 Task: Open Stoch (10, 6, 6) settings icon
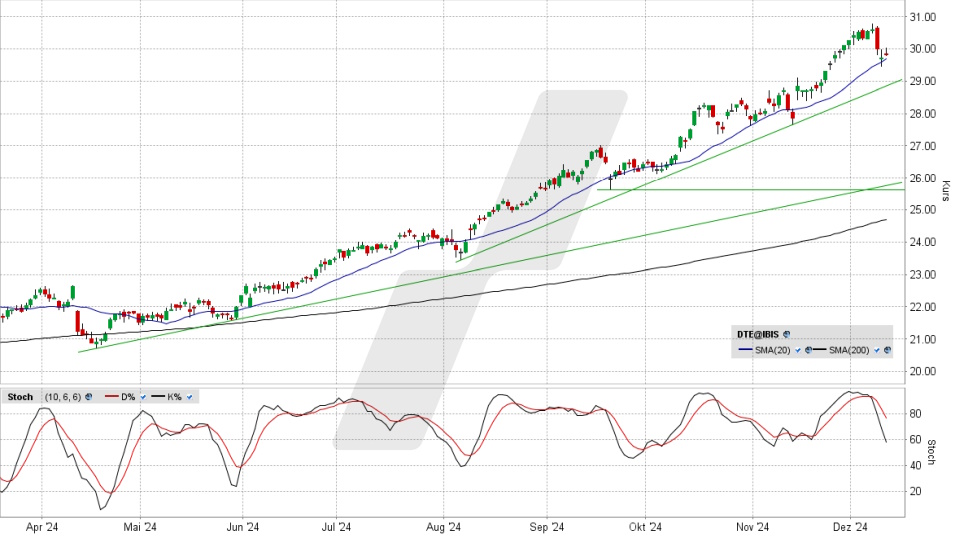click(89, 397)
